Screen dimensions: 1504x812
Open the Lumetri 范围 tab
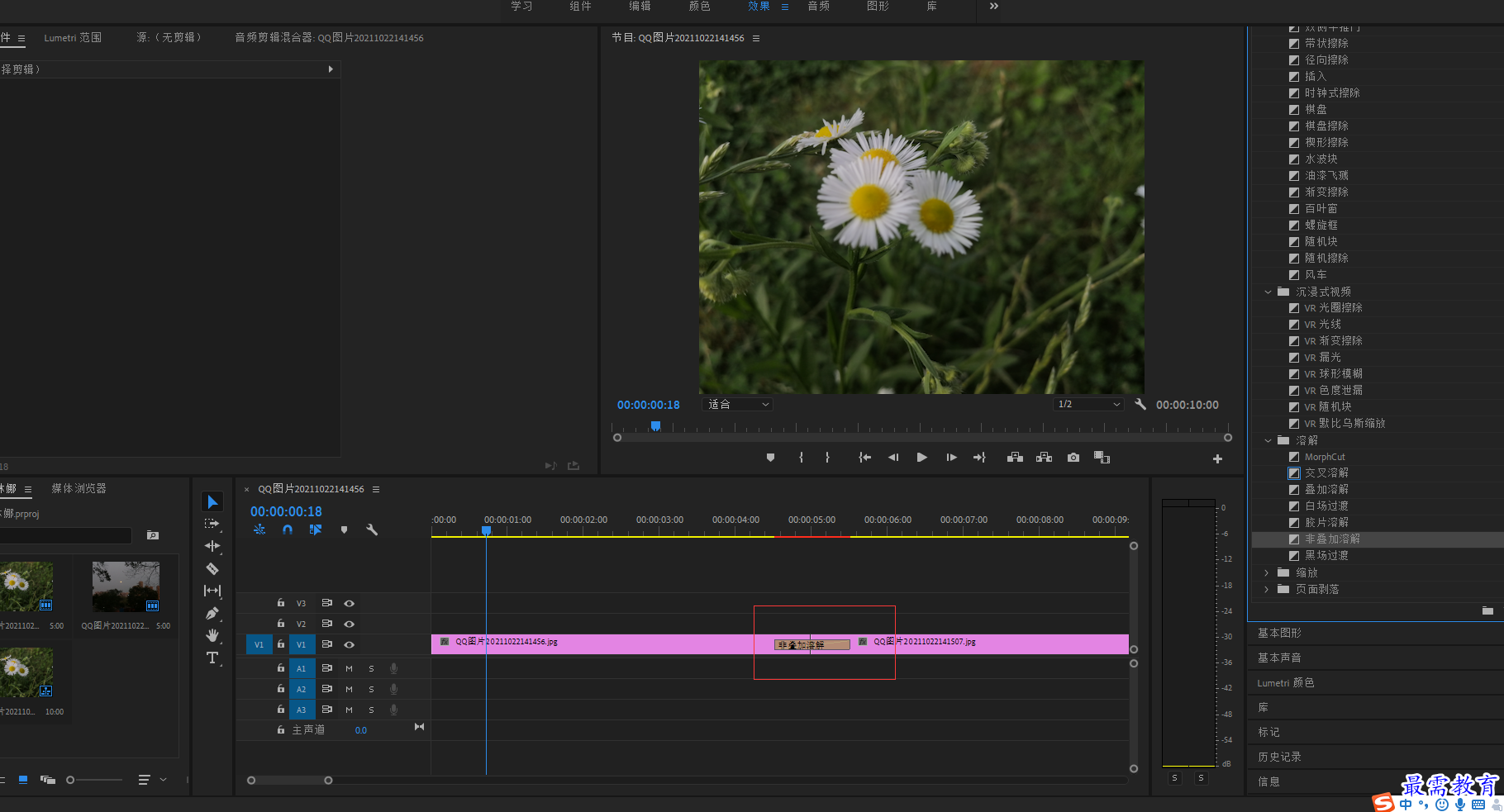point(73,38)
